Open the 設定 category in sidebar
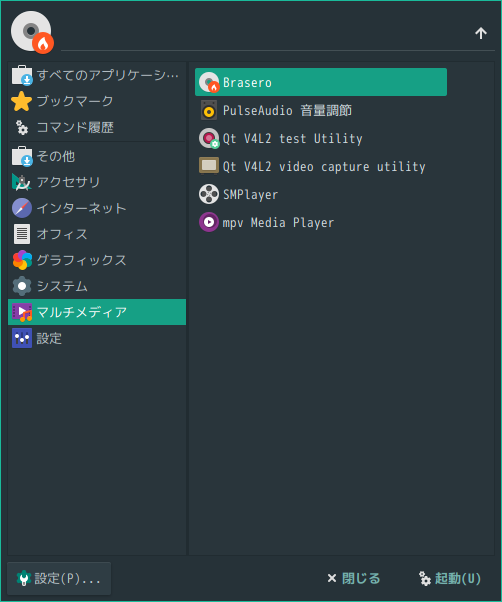 (x=97, y=338)
